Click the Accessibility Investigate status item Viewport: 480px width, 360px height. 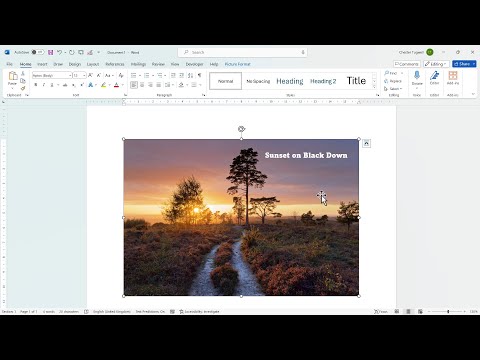tap(199, 311)
